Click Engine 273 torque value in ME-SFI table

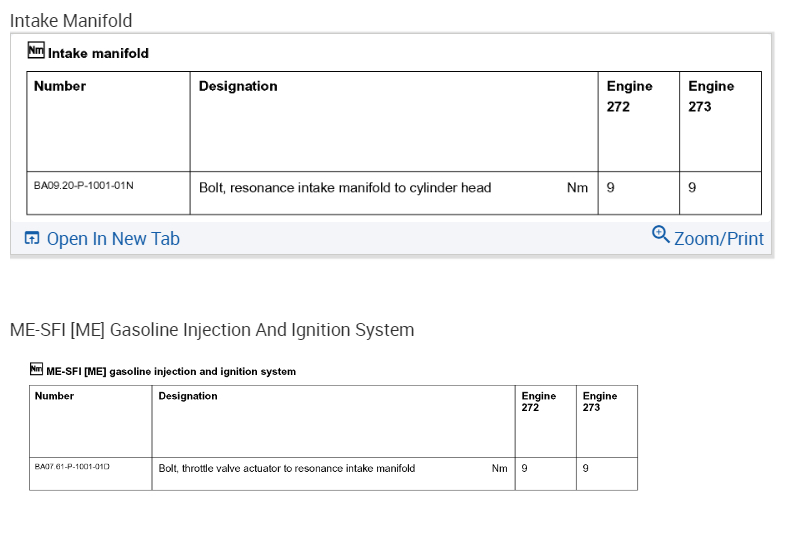coord(586,468)
